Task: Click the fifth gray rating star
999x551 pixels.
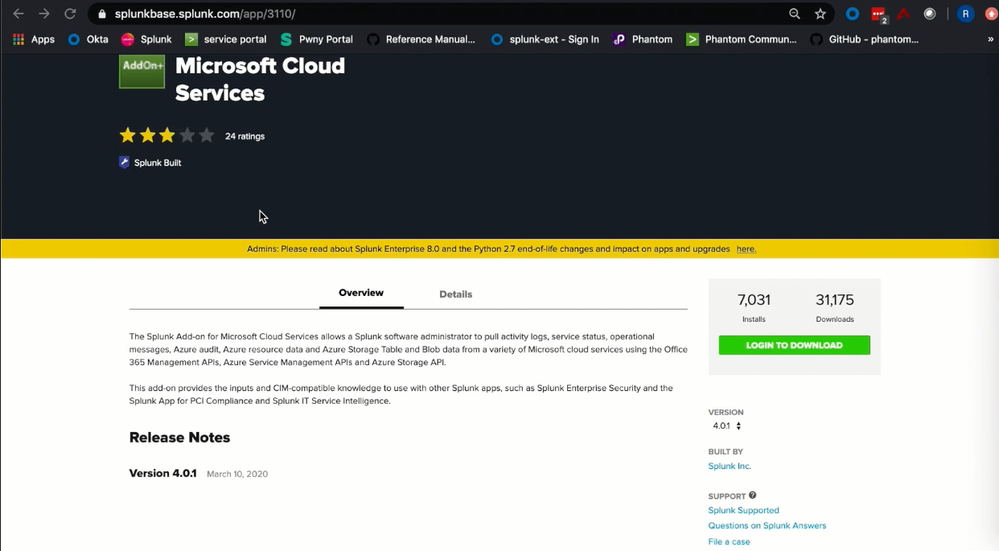Action: click(206, 136)
